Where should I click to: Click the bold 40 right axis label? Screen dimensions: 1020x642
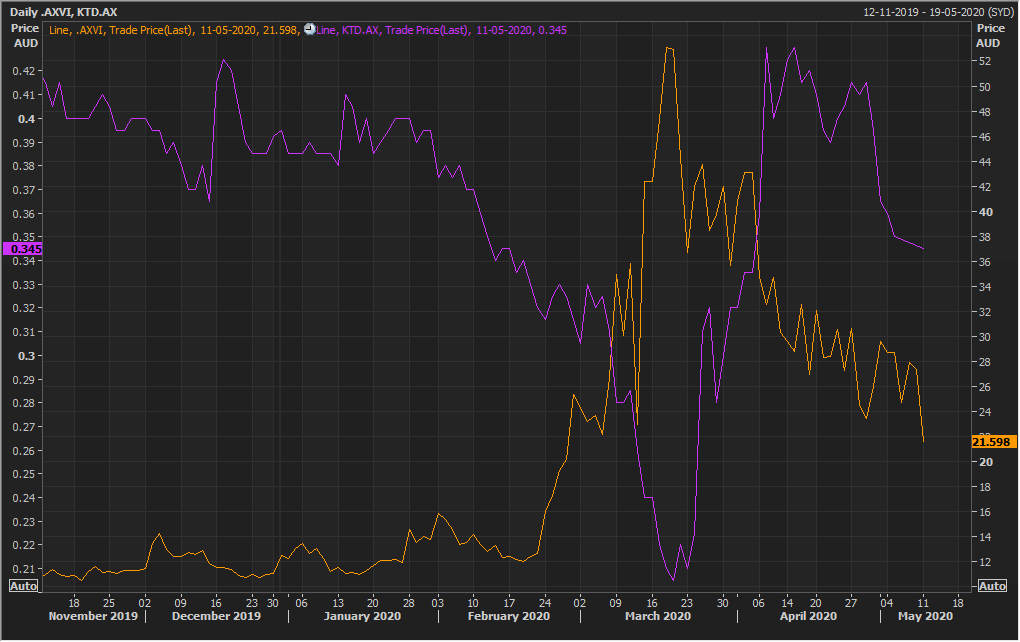tap(986, 212)
